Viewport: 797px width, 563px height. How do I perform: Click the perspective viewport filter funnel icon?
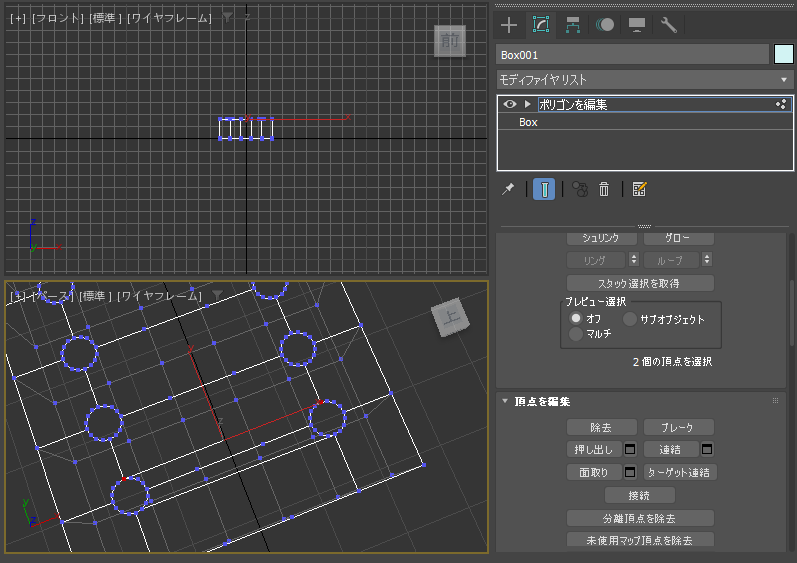(218, 296)
